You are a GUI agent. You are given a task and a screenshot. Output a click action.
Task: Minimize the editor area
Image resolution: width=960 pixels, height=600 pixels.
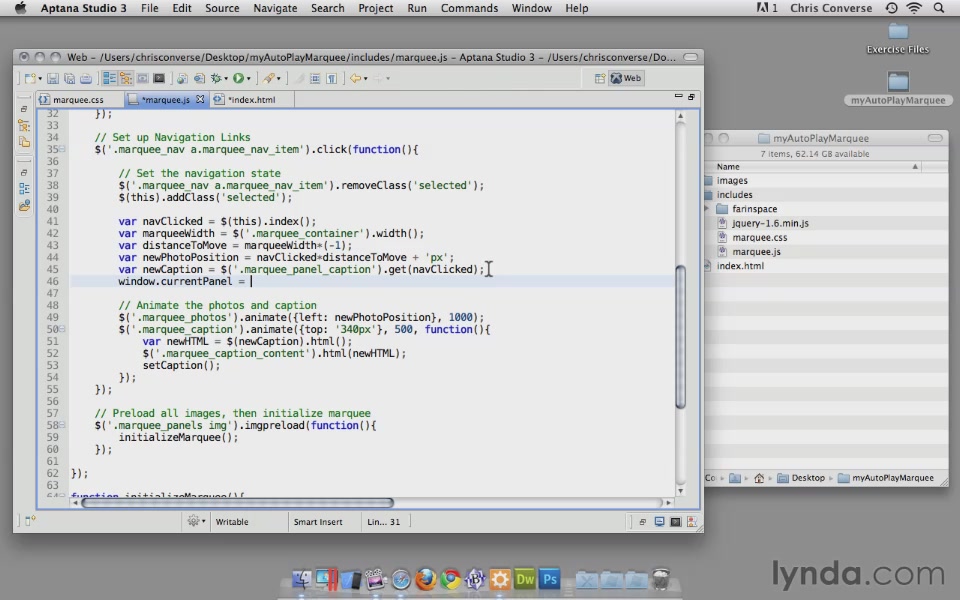tap(678, 96)
